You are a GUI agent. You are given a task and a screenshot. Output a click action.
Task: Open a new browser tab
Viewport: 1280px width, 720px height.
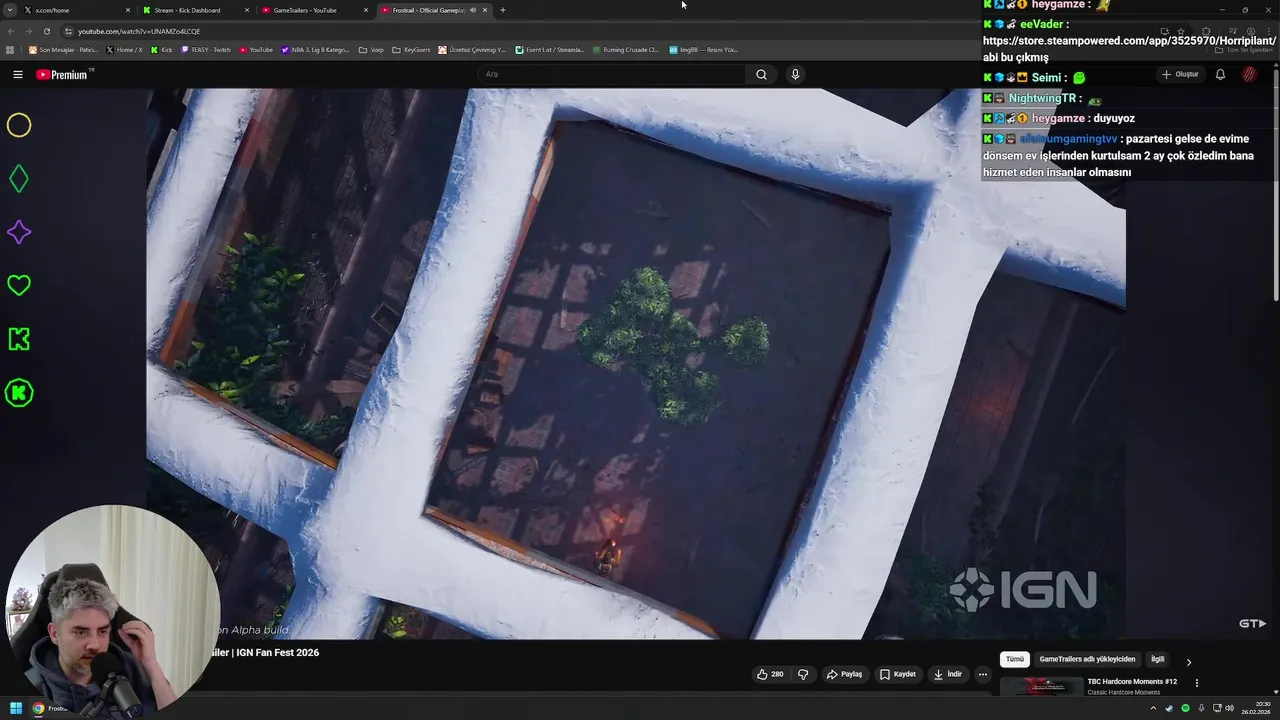tap(502, 10)
